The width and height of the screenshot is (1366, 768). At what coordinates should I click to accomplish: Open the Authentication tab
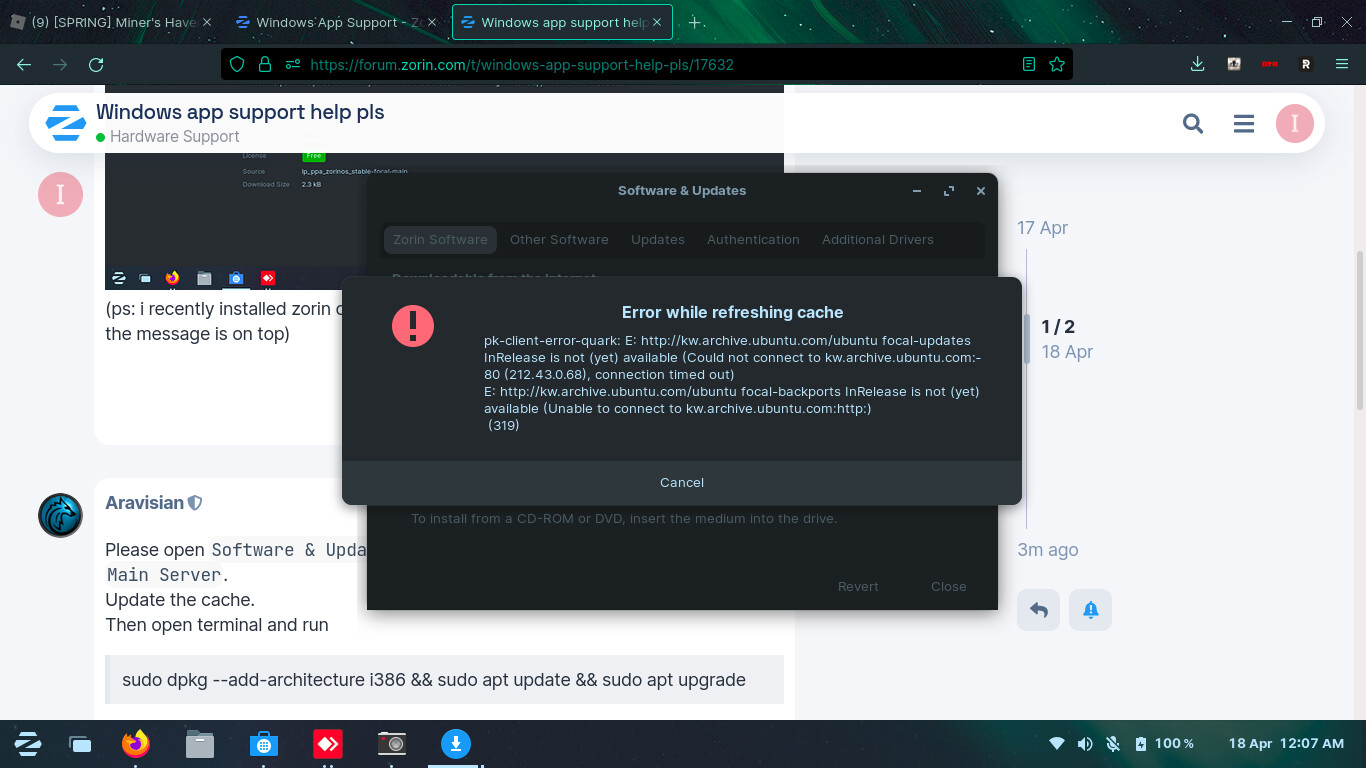(753, 240)
